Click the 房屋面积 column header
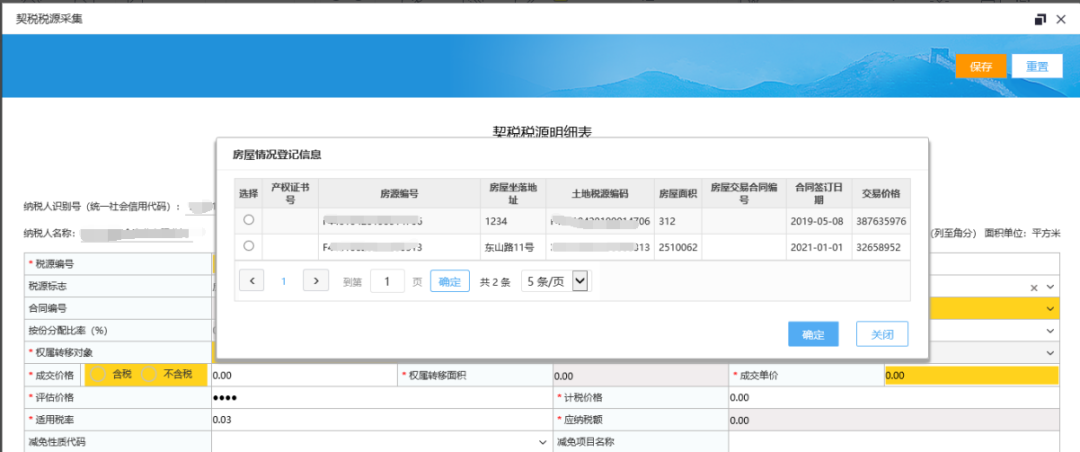The height and width of the screenshot is (452, 1080). (678, 194)
